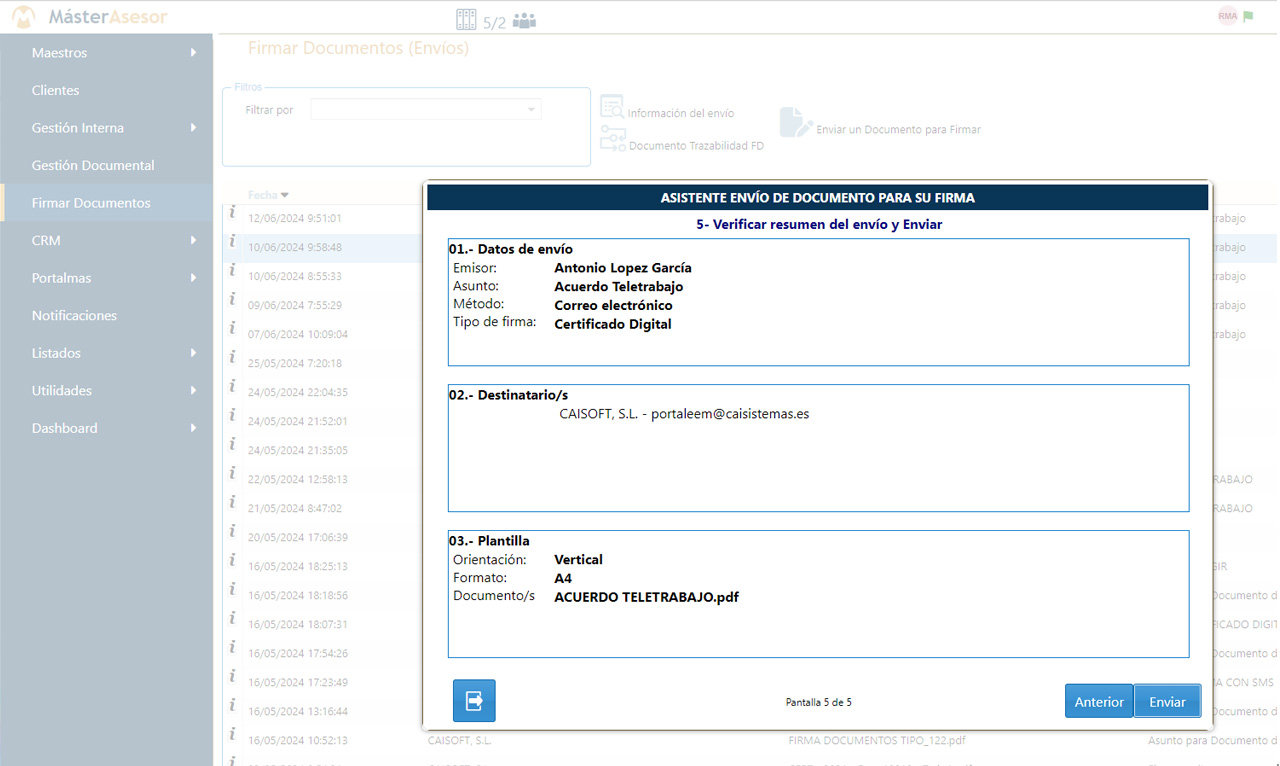
Task: Click the users group icon in header
Action: (524, 20)
